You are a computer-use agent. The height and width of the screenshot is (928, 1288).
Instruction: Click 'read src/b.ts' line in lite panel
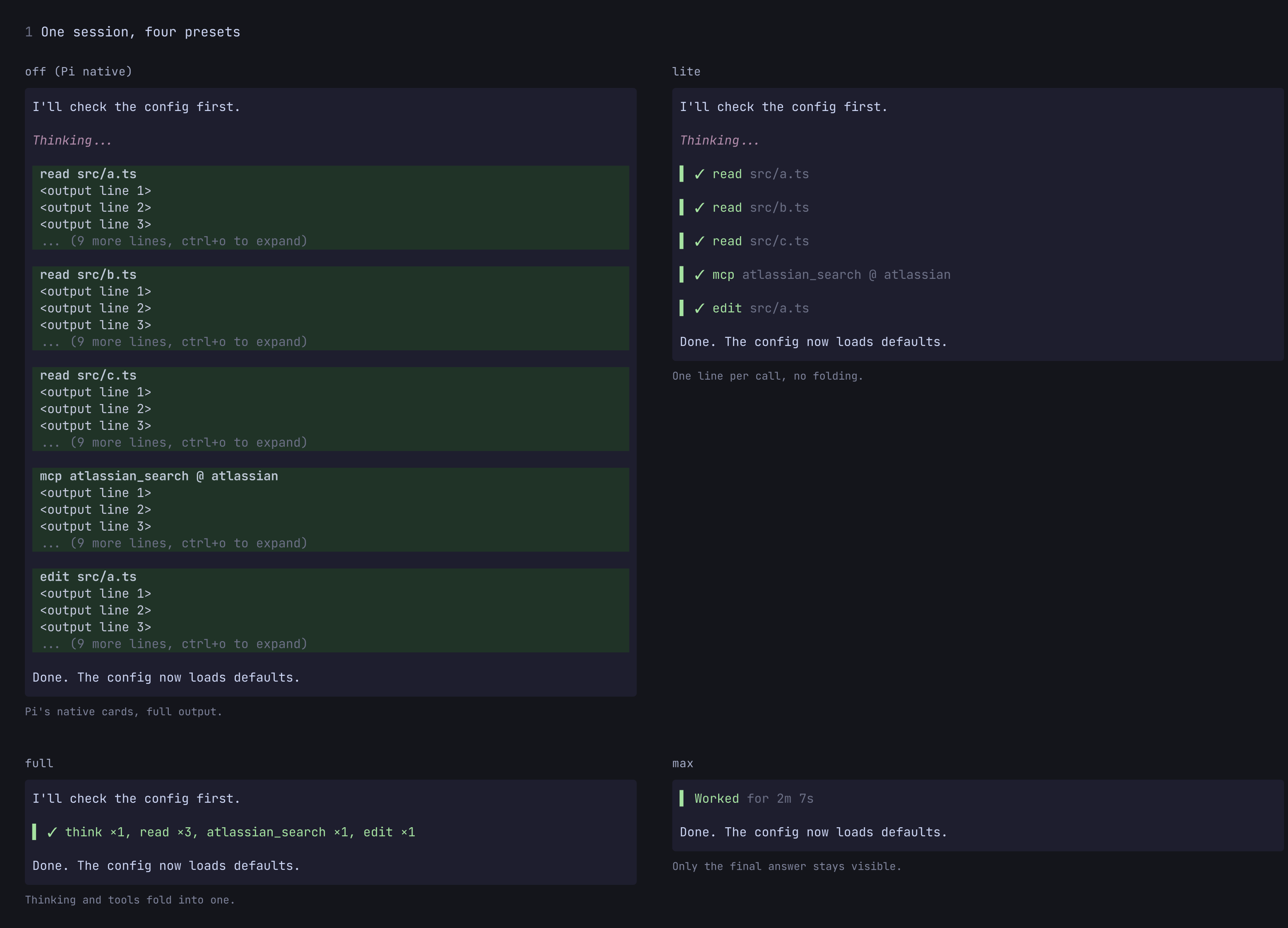[x=760, y=208]
